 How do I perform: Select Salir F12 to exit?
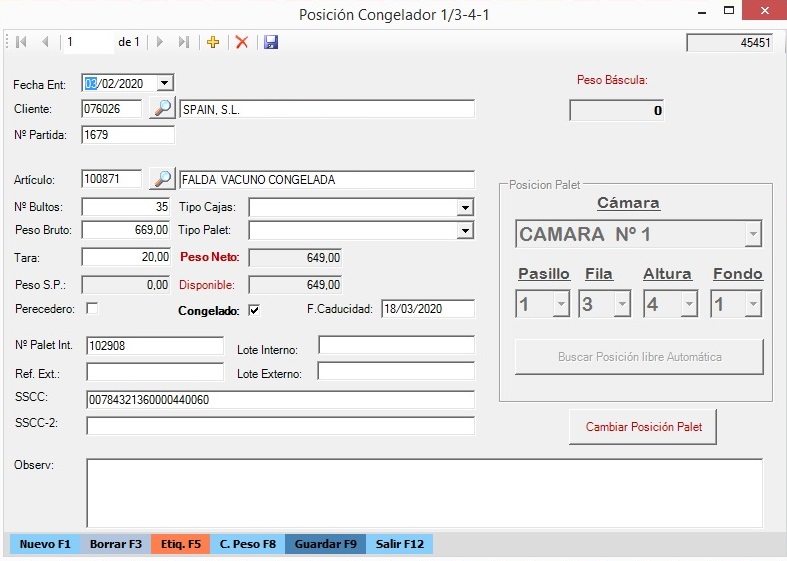click(400, 544)
